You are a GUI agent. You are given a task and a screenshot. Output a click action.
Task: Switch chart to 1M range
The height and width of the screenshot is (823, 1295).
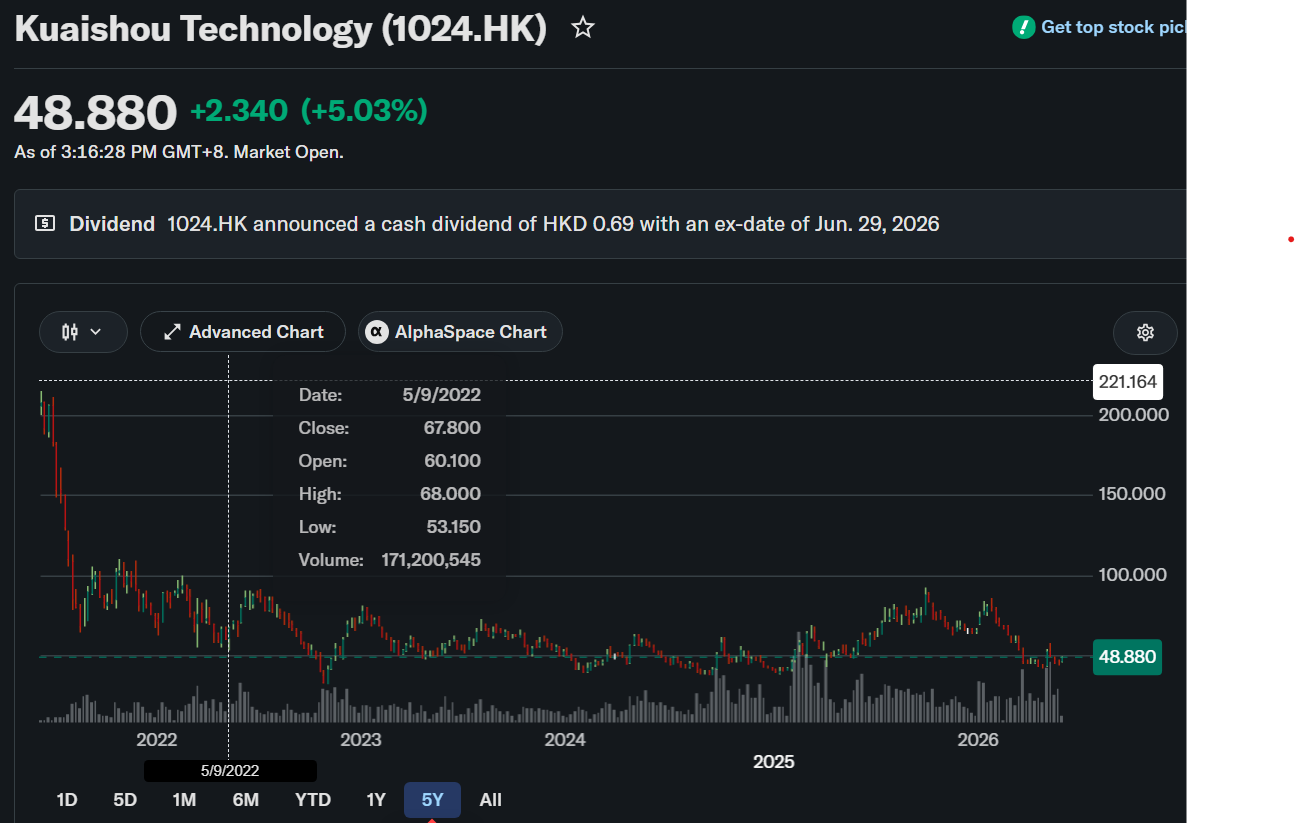coord(184,800)
